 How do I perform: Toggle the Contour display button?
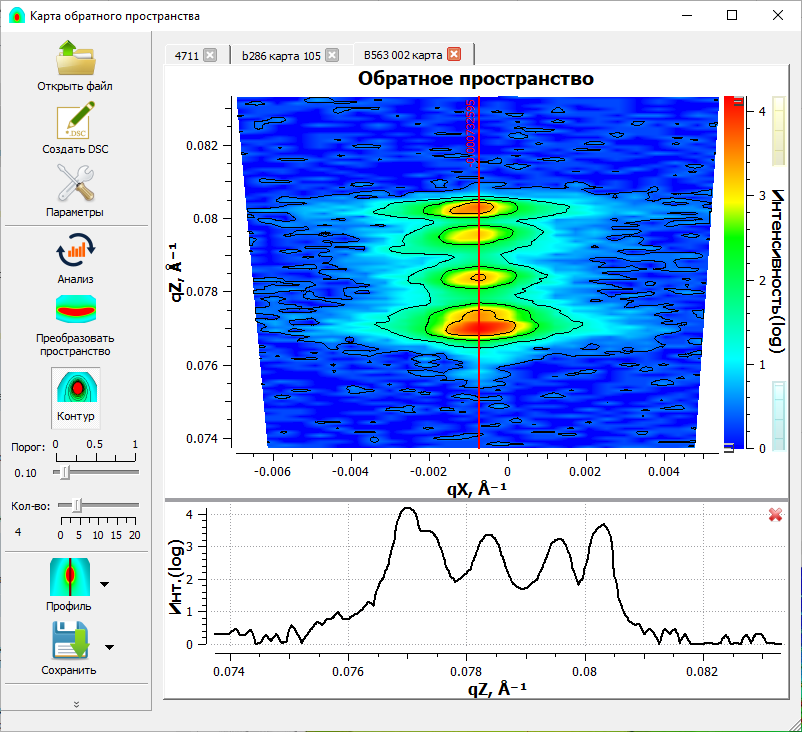(75, 395)
